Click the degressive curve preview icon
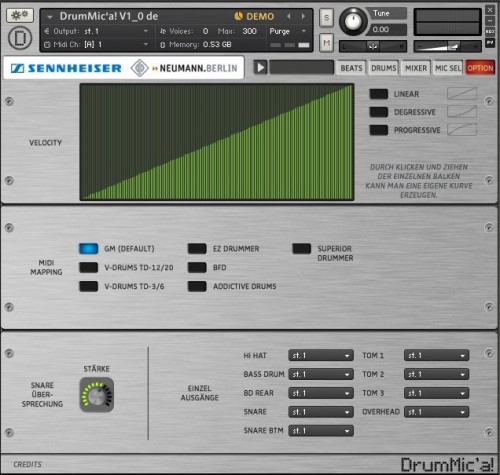 click(462, 112)
